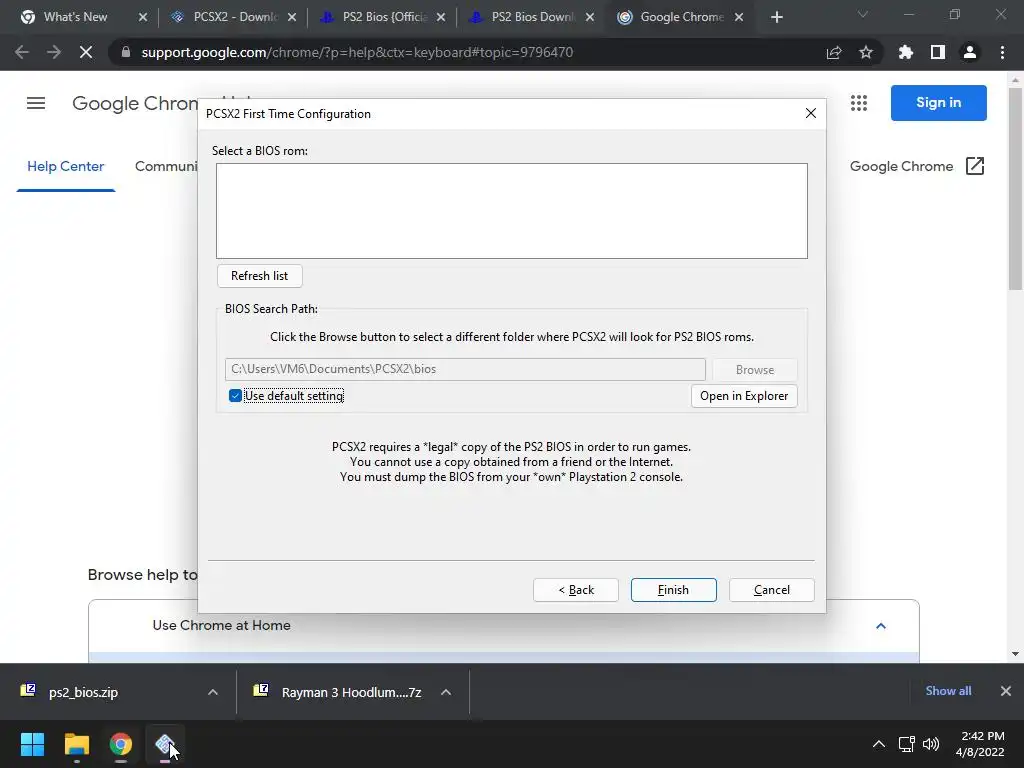The width and height of the screenshot is (1024, 768).
Task: Close the PCSX2 configuration dialog with X
Action: (x=810, y=114)
